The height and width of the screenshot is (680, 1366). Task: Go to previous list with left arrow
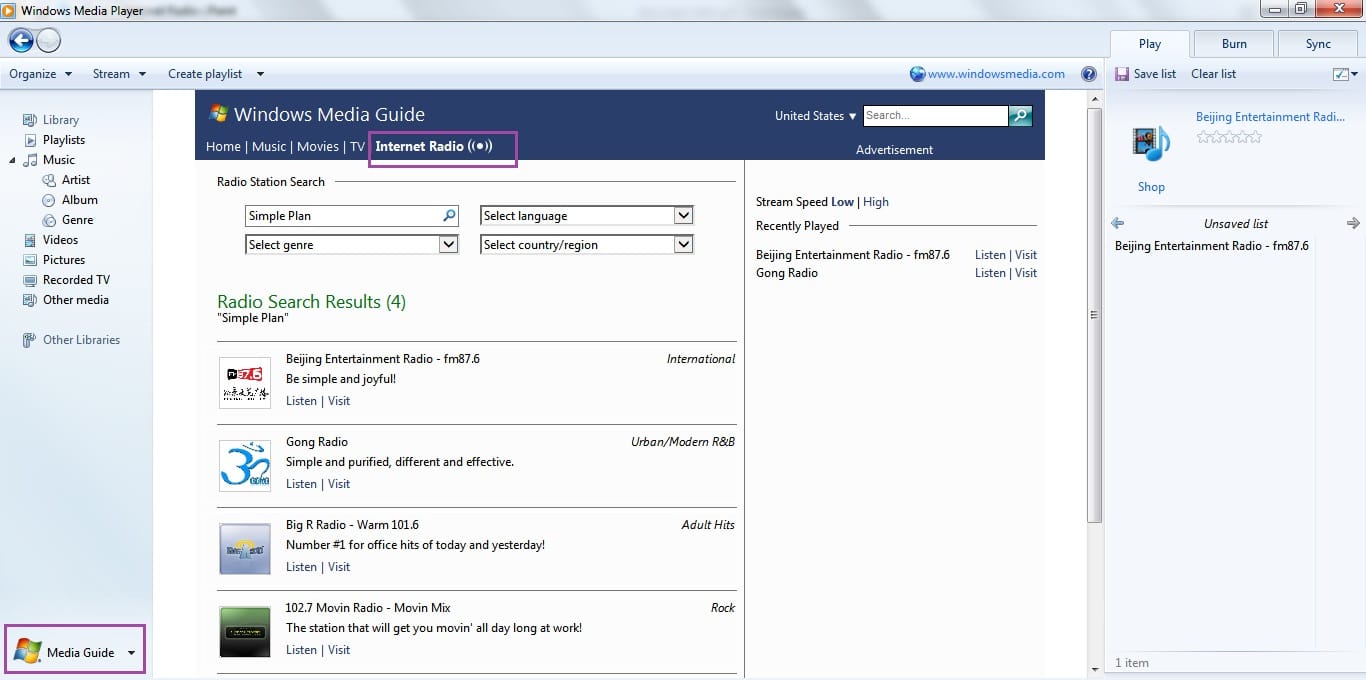click(1118, 223)
